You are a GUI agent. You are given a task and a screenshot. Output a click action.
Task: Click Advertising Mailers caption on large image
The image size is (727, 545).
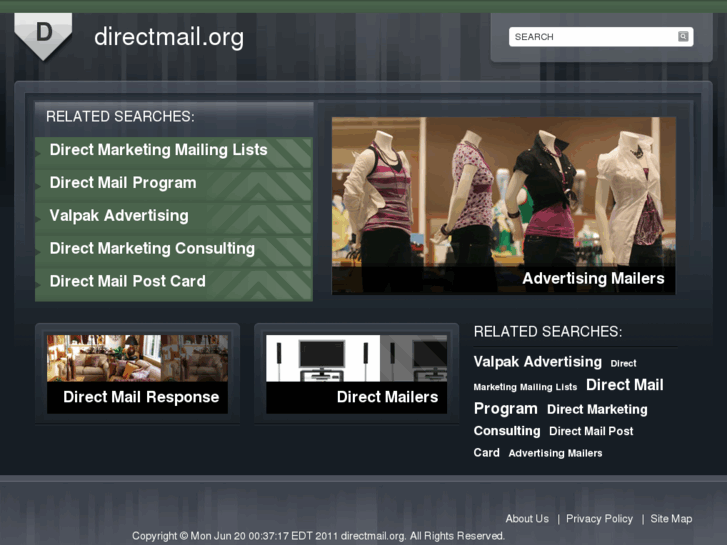[x=593, y=278]
